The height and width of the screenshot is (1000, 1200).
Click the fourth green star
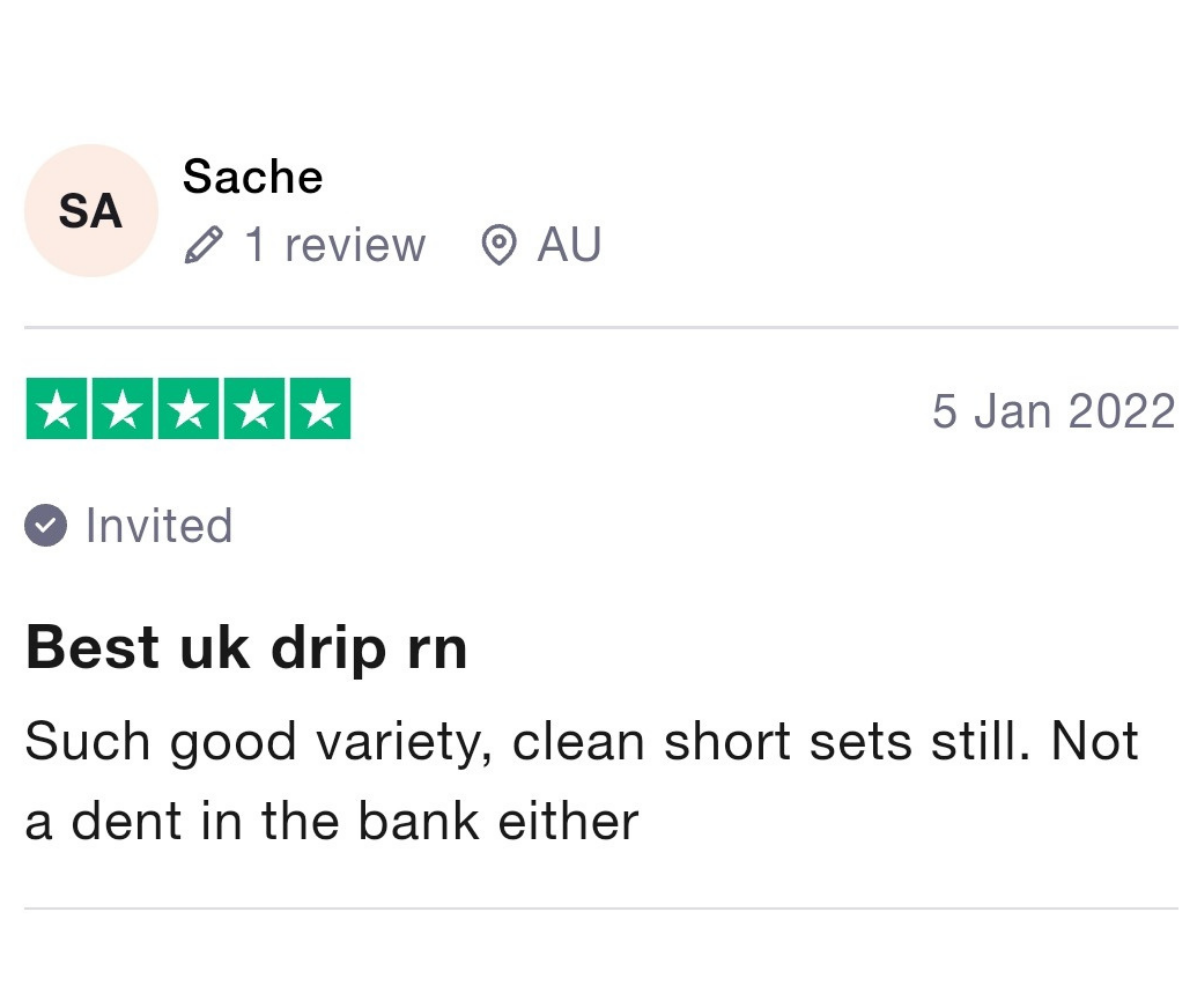click(x=254, y=409)
